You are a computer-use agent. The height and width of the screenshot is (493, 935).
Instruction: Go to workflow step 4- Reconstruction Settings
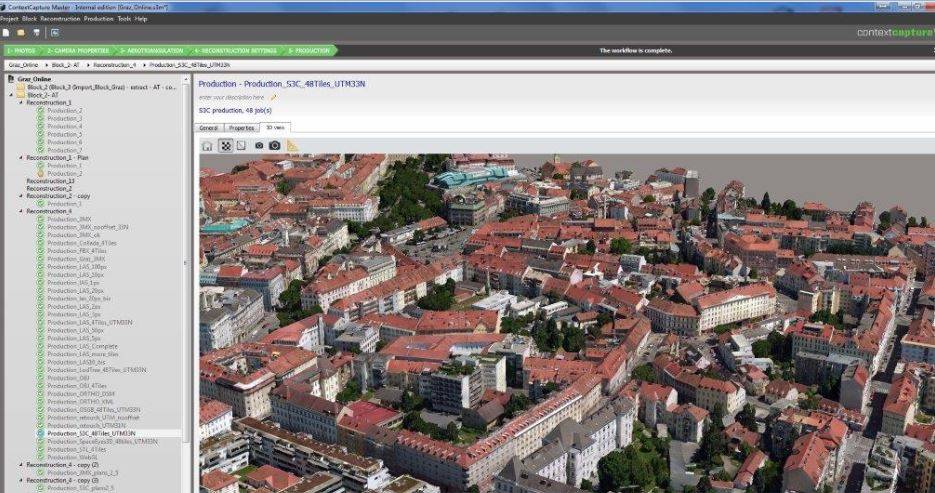pos(234,51)
